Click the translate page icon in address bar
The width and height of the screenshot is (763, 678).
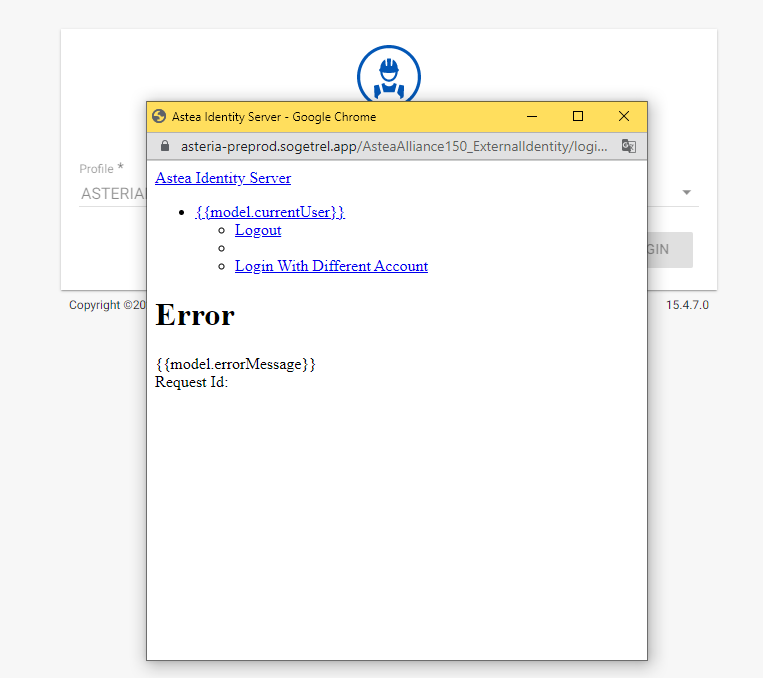pos(629,146)
